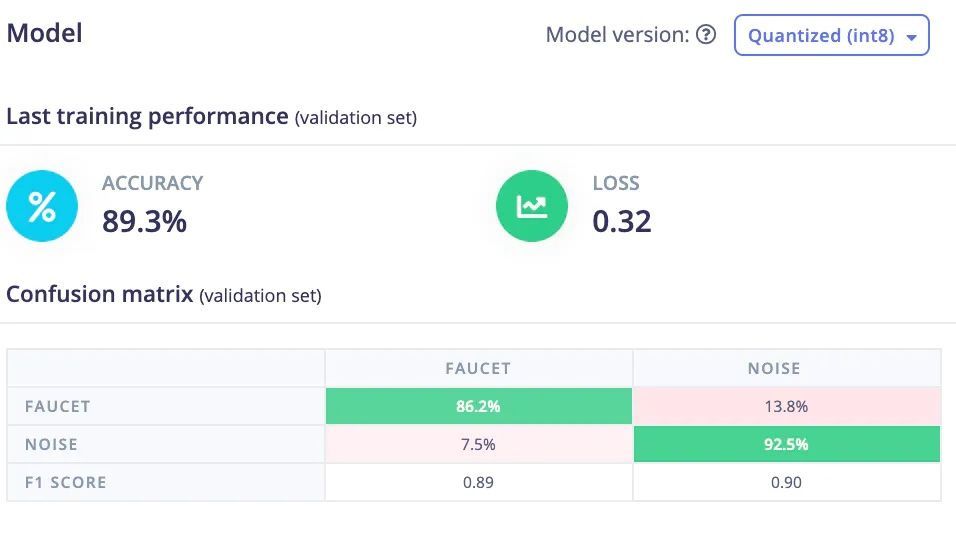Click the 0.89 F1 score value
This screenshot has width=956, height=536.
(x=478, y=482)
